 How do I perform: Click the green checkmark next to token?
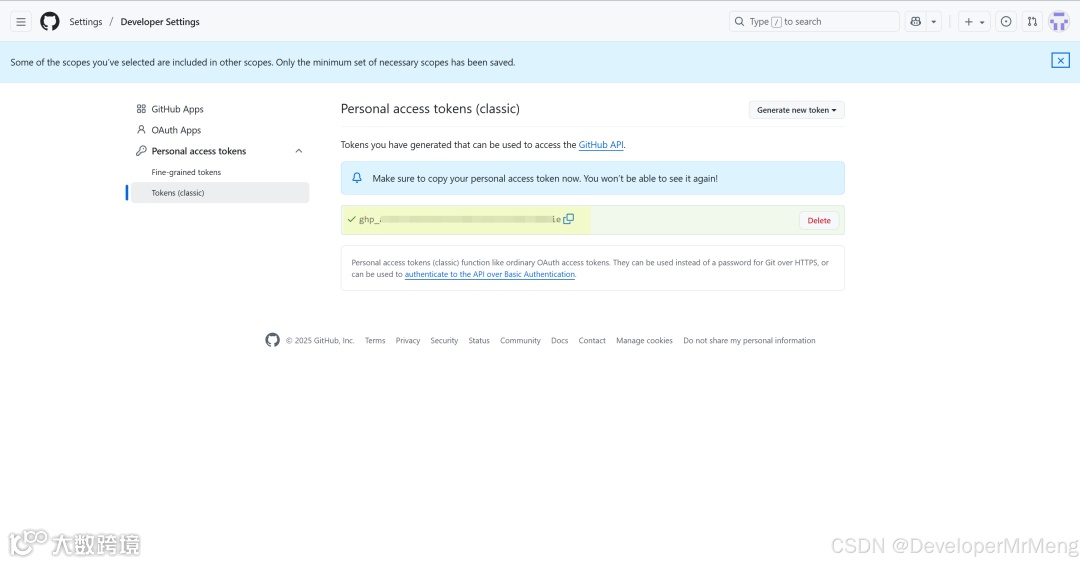click(351, 219)
